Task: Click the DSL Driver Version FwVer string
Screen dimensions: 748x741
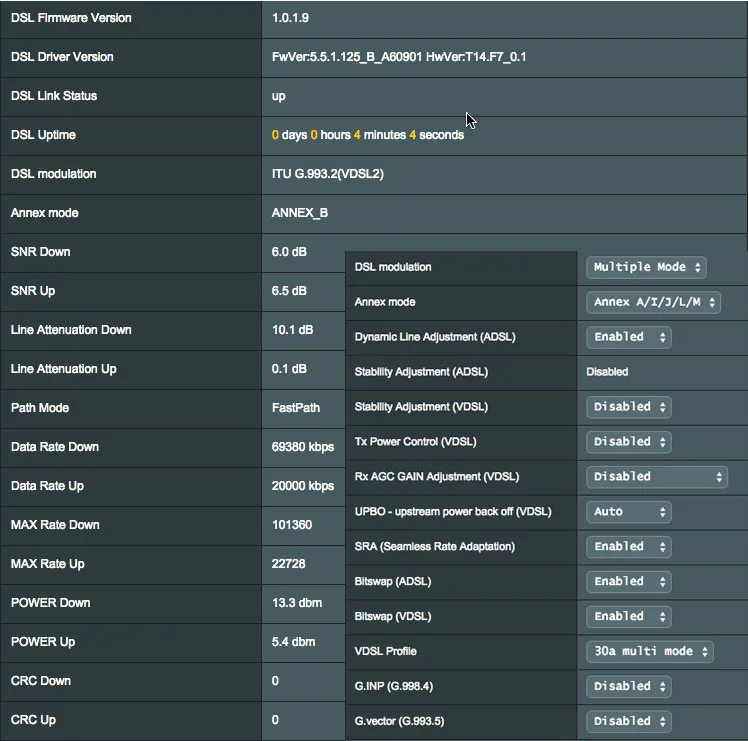Action: click(x=399, y=57)
